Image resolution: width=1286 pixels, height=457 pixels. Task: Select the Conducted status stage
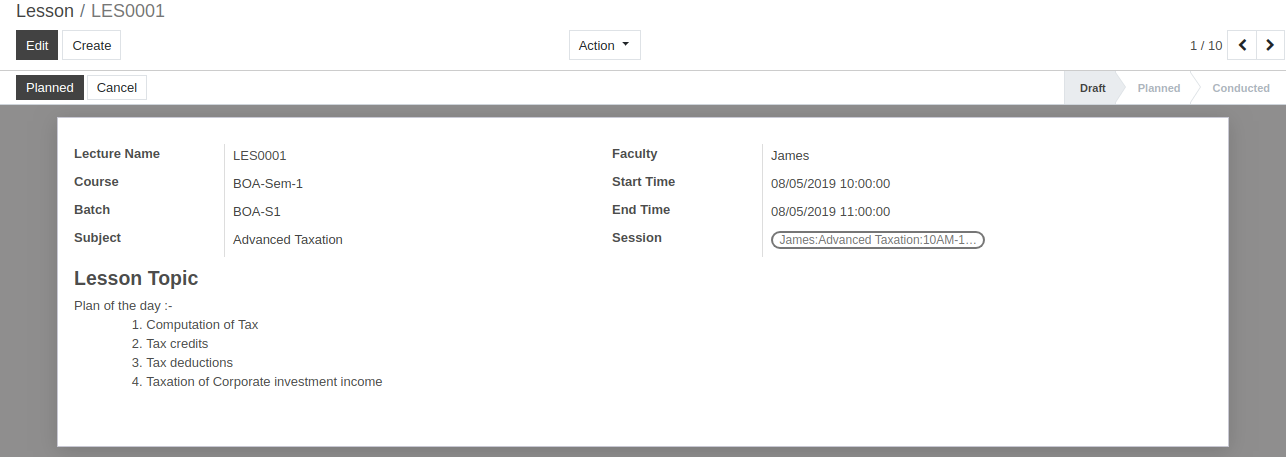1241,88
